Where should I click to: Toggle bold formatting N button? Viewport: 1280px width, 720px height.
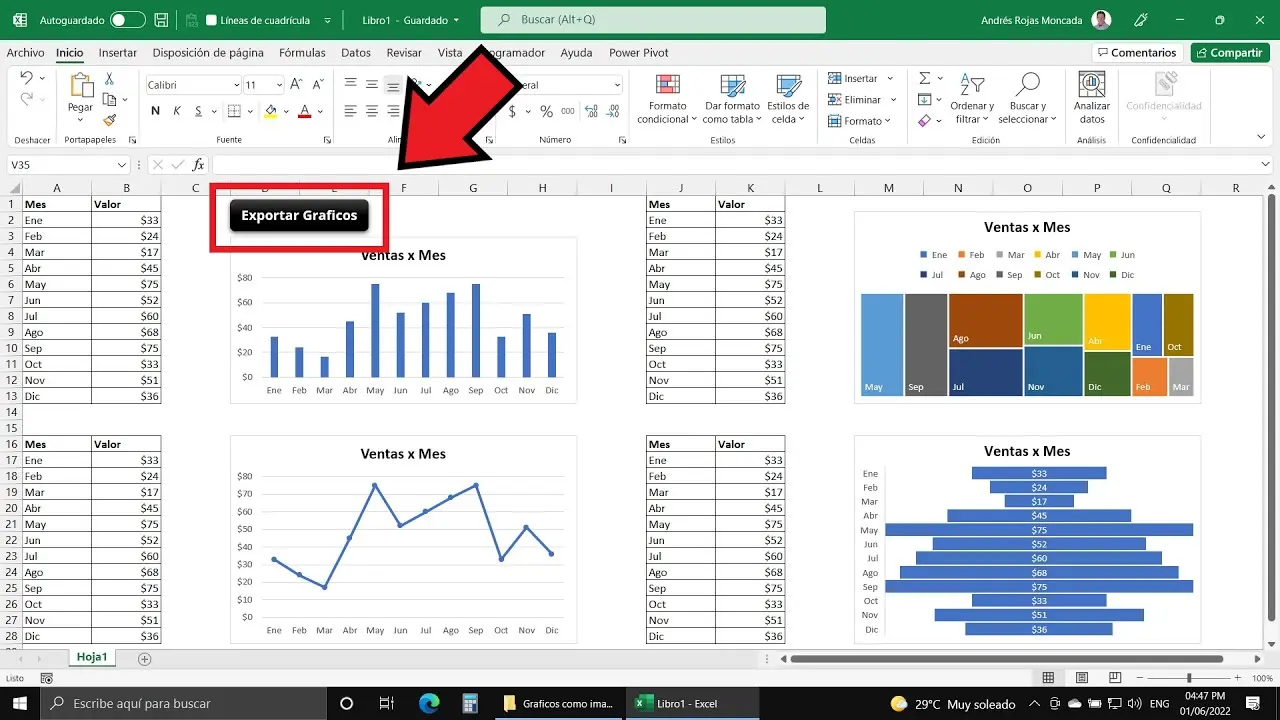(x=155, y=112)
